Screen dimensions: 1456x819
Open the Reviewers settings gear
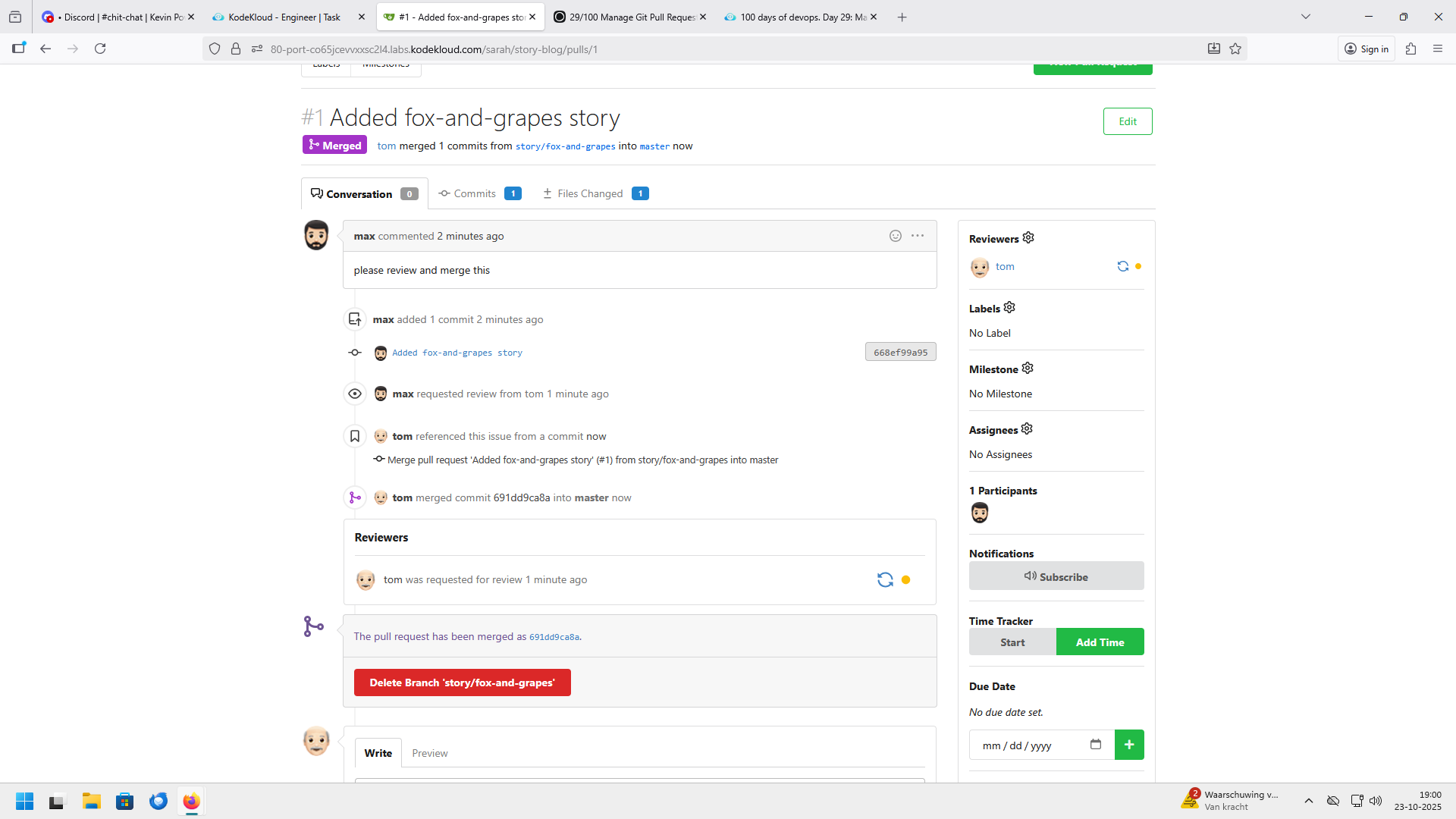[1028, 238]
